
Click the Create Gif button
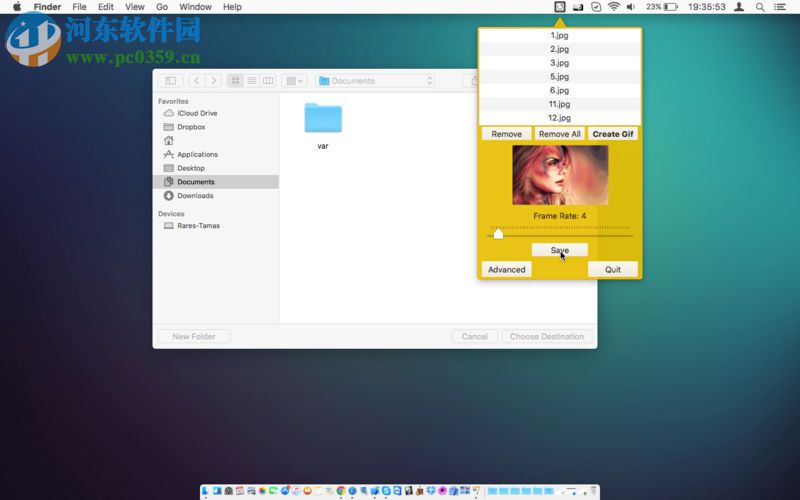point(613,134)
